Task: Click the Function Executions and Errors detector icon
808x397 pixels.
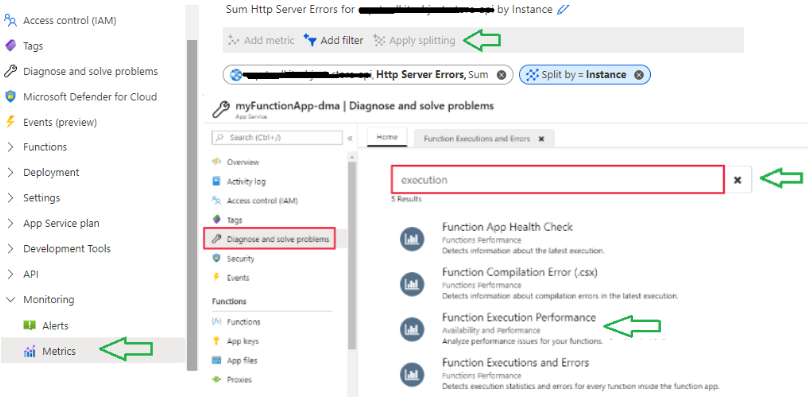Action: [412, 374]
